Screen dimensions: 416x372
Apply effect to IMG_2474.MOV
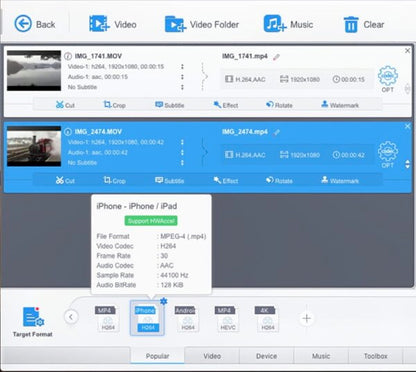point(226,181)
